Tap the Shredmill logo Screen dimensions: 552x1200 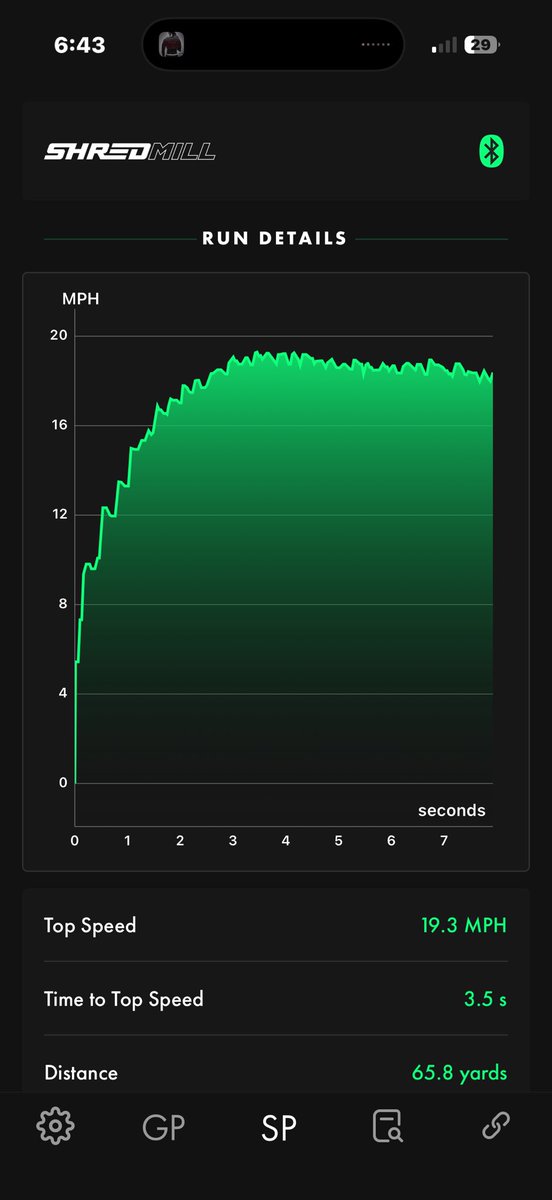130,152
